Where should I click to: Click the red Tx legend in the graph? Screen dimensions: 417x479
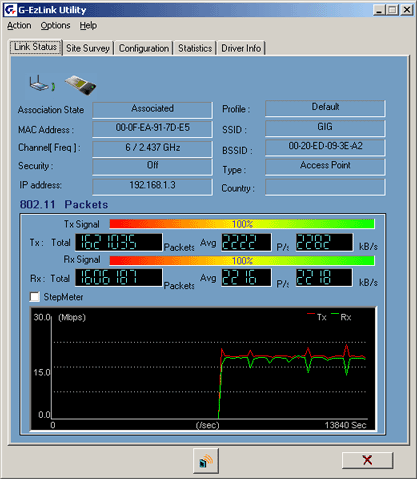[317, 317]
